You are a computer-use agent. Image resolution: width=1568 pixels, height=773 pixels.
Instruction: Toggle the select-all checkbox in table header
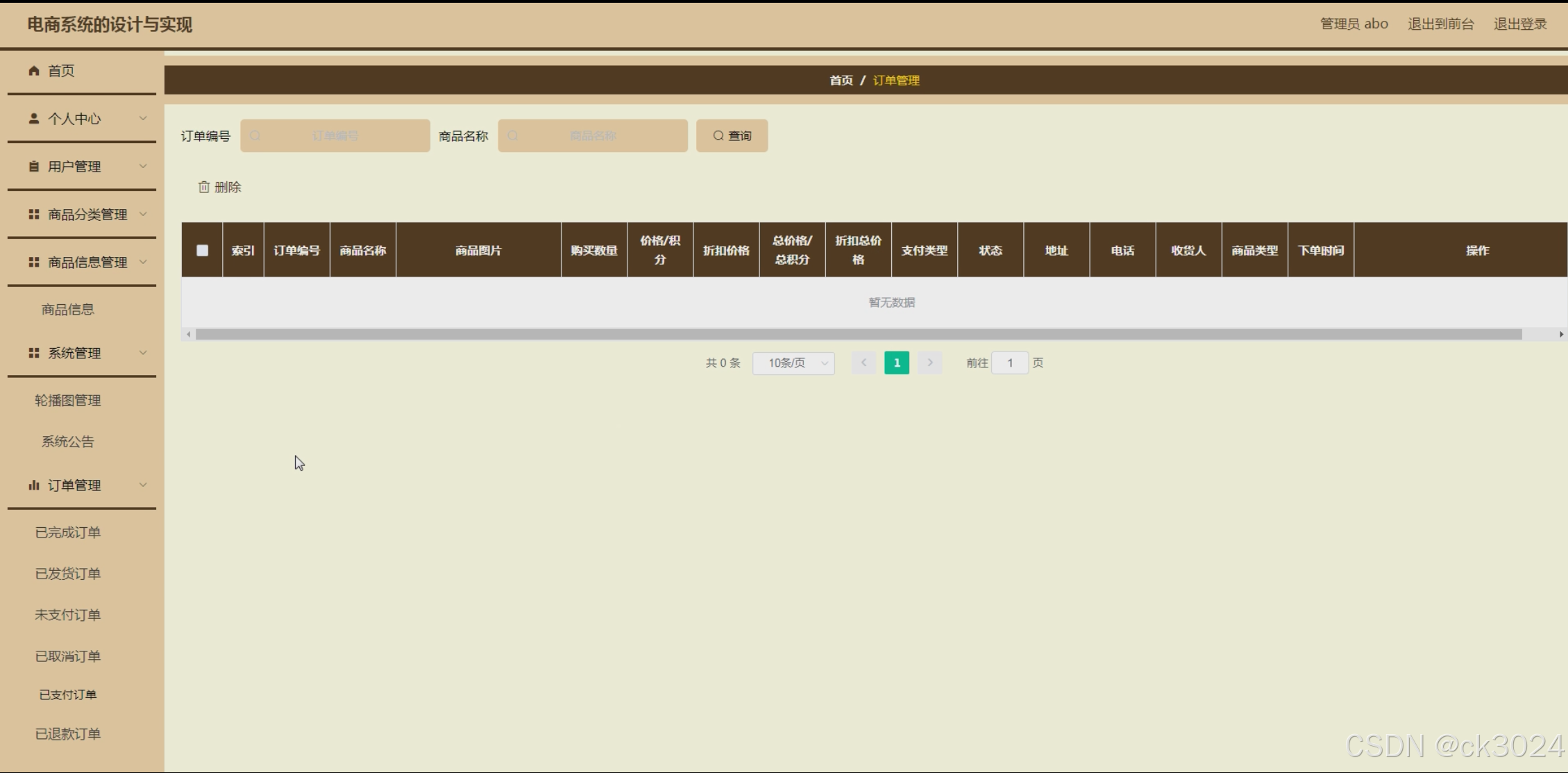(x=202, y=250)
